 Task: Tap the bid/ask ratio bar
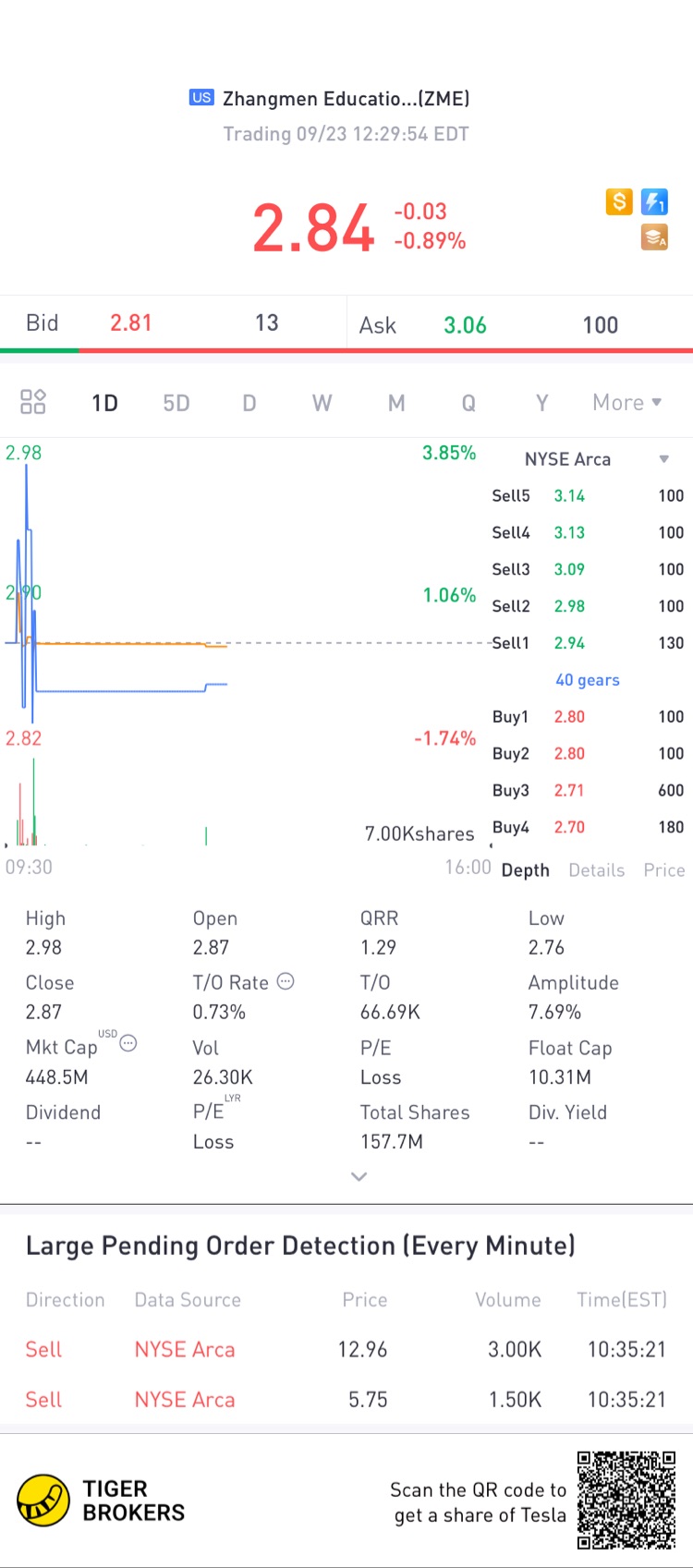(x=346, y=351)
